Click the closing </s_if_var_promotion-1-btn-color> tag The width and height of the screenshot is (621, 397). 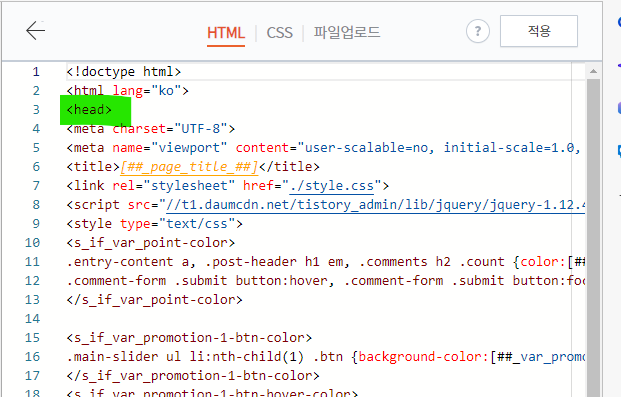(193, 376)
